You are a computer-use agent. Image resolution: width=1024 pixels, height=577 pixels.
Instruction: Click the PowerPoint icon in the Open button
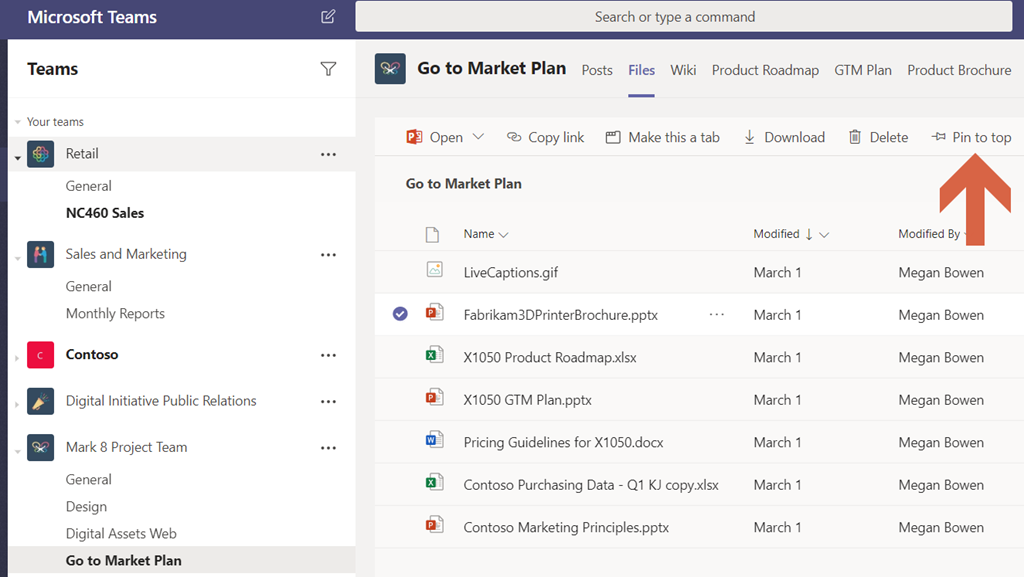[x=414, y=137]
